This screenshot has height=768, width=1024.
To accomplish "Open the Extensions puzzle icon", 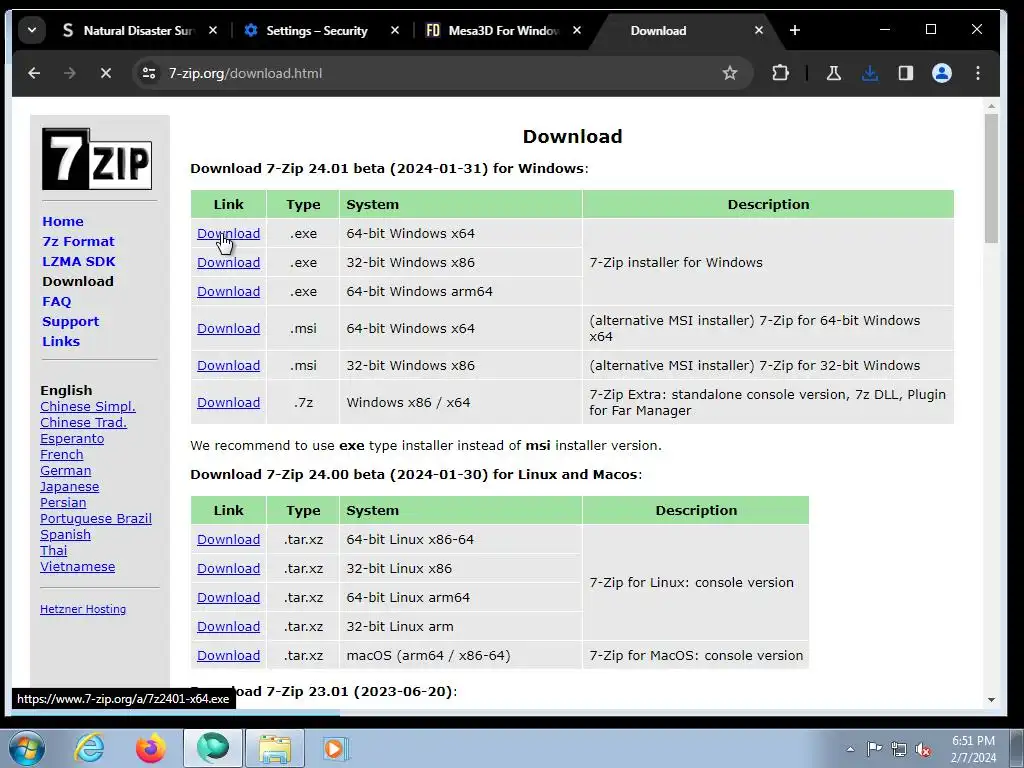I will (x=780, y=73).
